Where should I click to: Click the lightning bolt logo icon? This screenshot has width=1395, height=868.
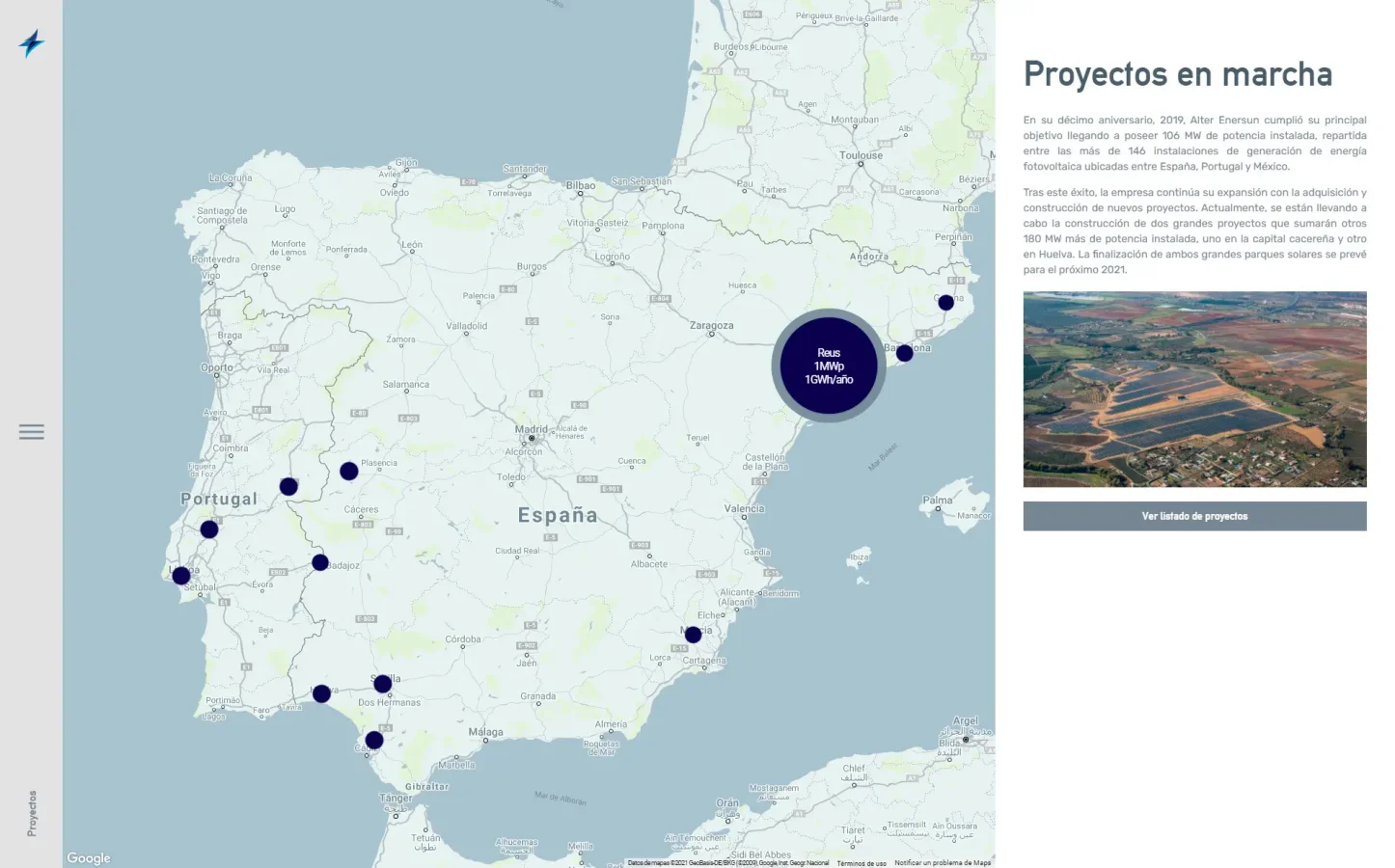click(x=32, y=43)
